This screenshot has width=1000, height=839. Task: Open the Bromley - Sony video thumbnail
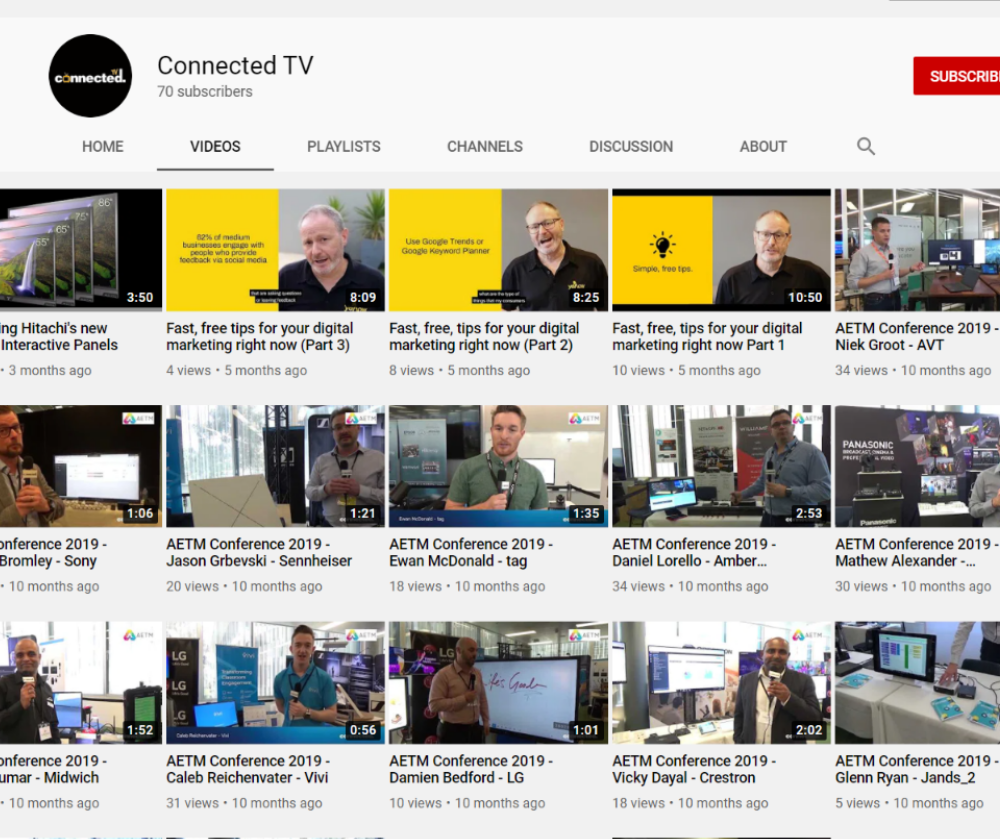(81, 466)
